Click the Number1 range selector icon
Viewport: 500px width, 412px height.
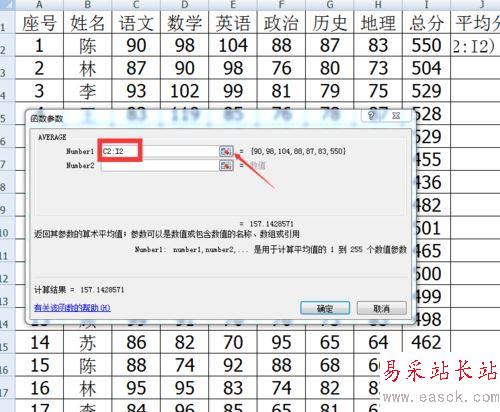pos(226,151)
